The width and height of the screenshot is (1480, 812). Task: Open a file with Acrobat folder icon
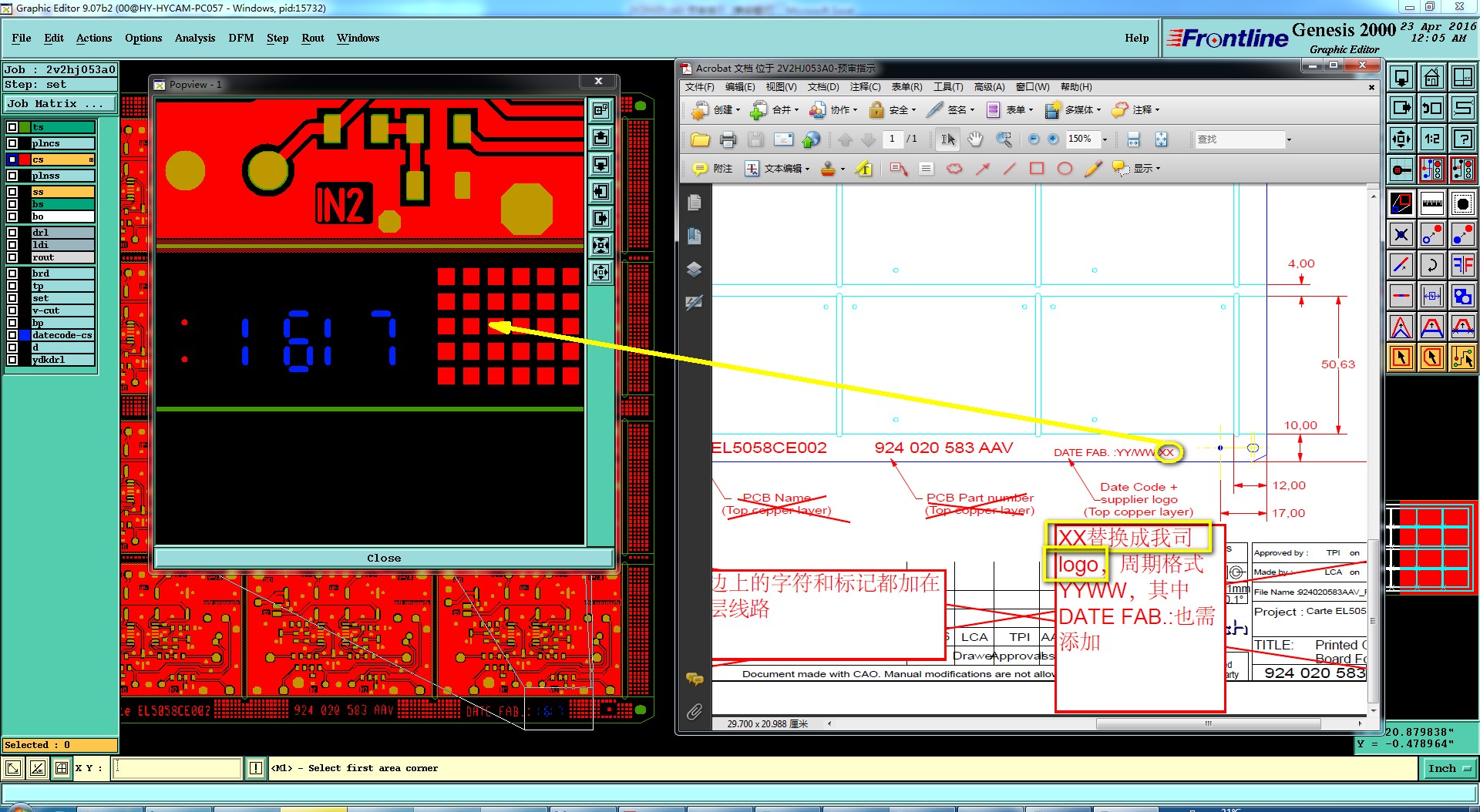700,139
